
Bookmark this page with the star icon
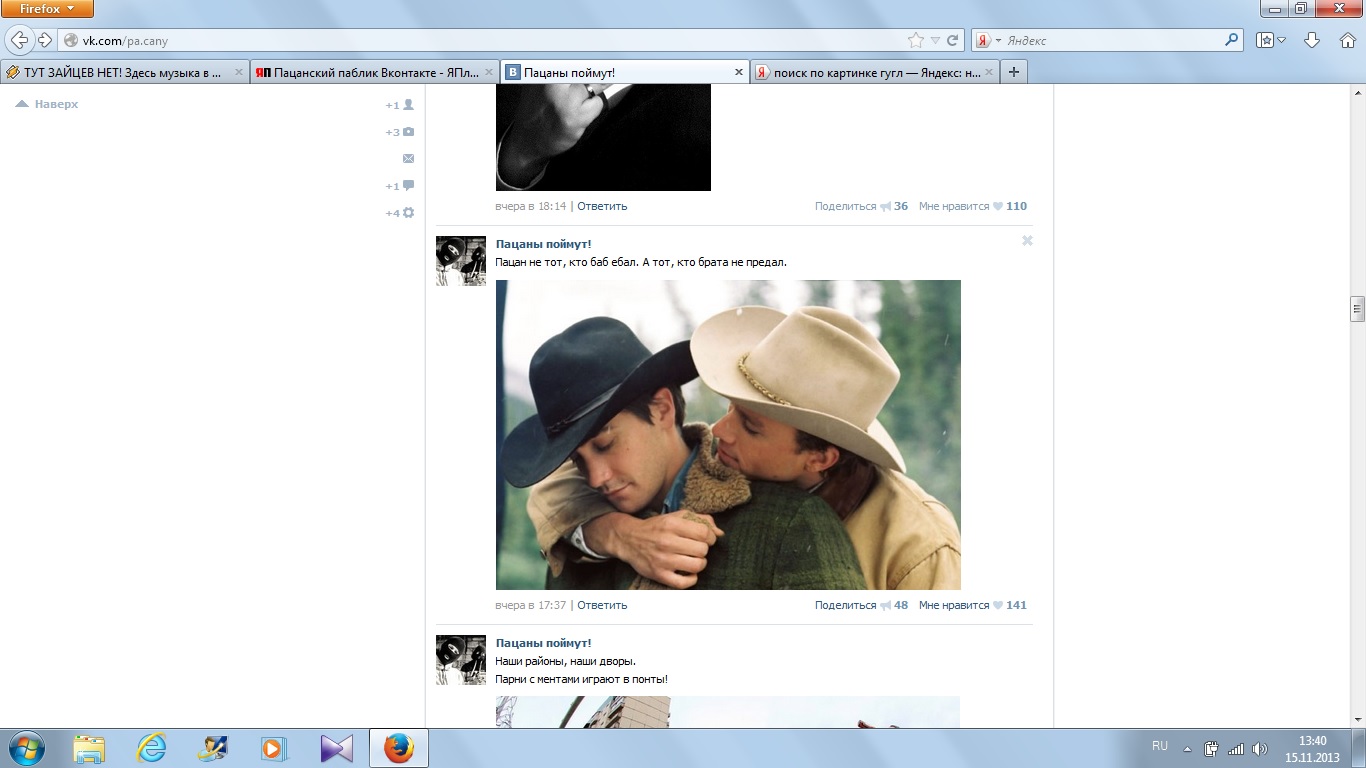pos(916,41)
